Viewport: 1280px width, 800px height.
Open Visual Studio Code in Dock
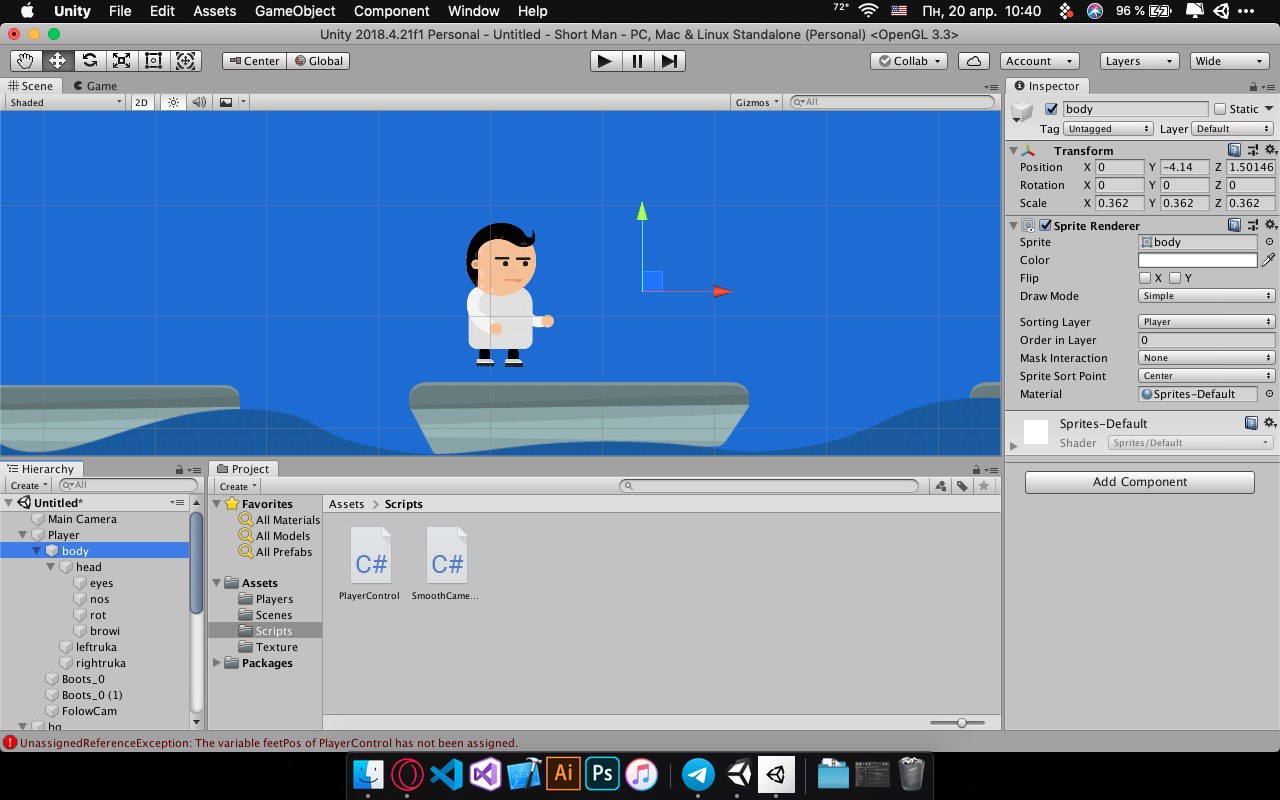click(447, 774)
